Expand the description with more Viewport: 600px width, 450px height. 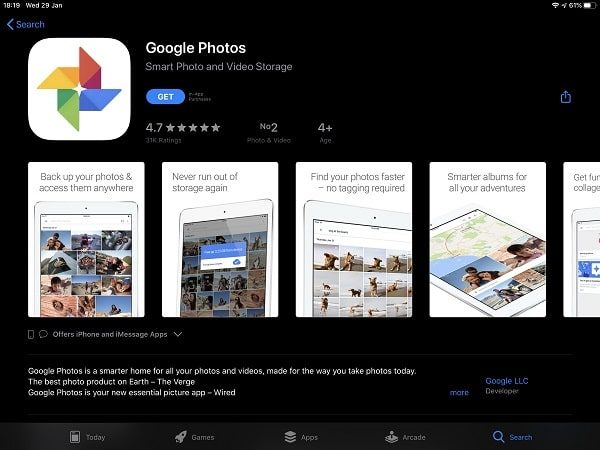click(459, 393)
